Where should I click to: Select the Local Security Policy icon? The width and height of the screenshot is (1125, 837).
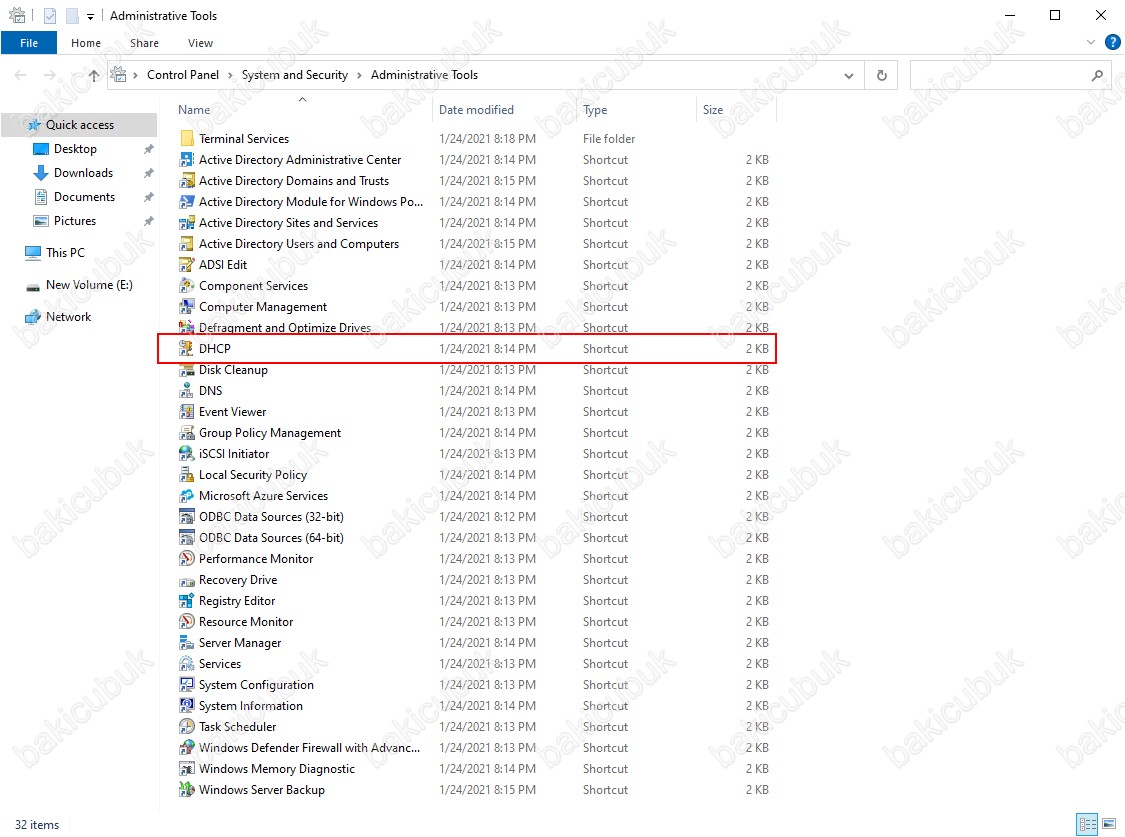[187, 475]
